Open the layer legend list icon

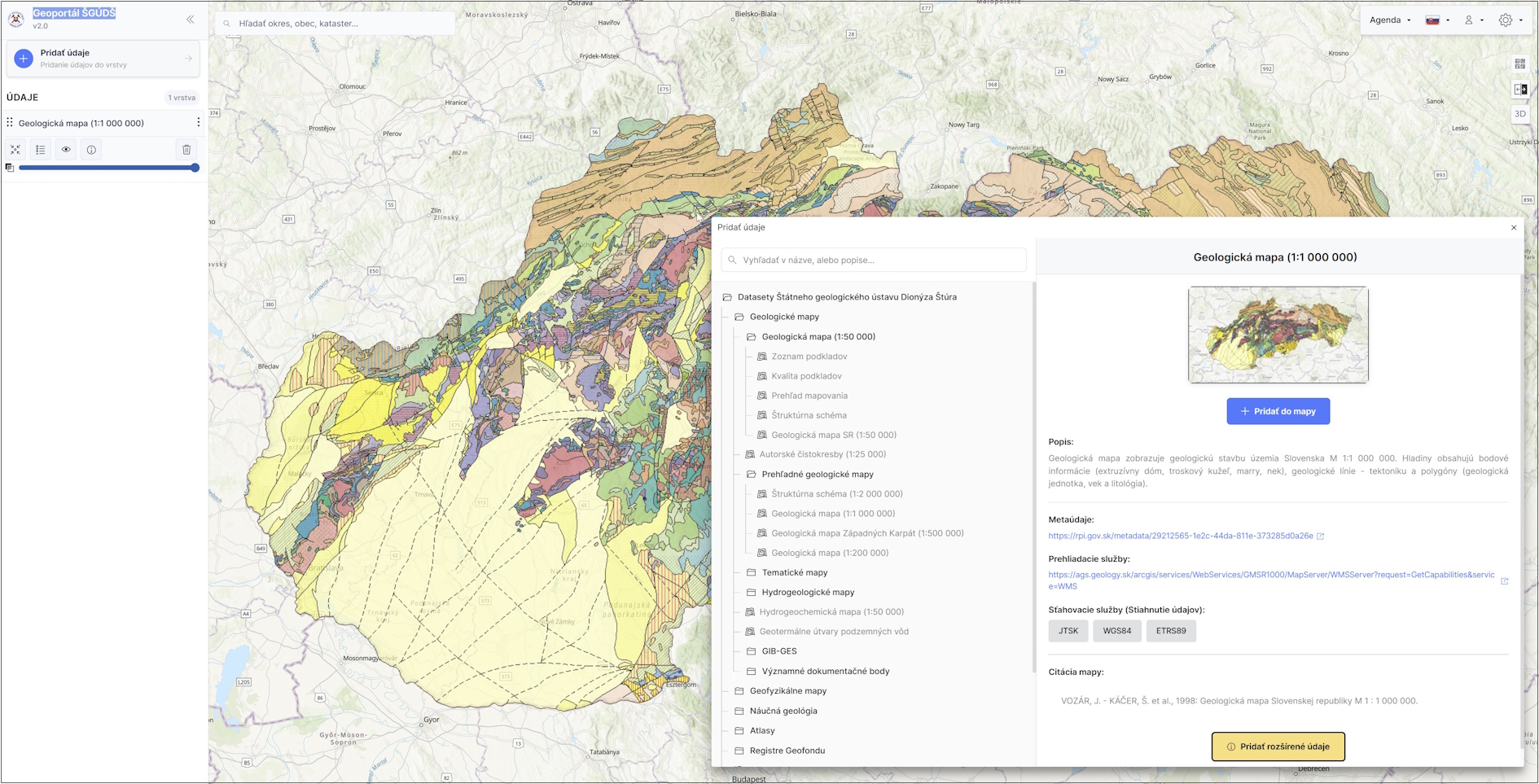41,150
